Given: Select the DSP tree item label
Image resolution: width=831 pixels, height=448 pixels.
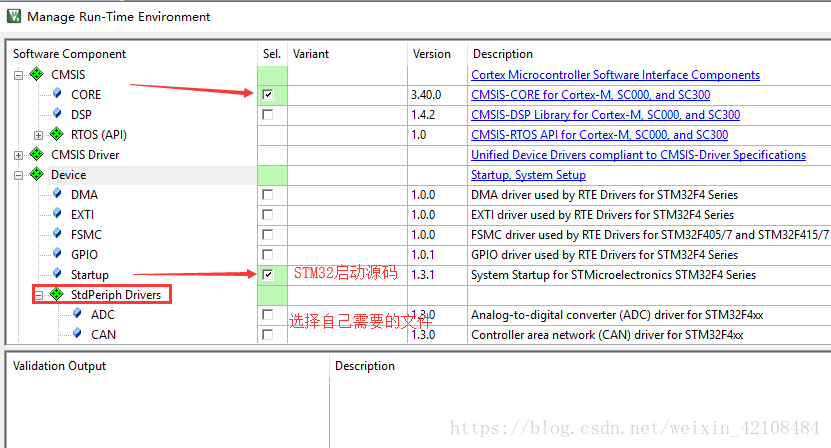Looking at the screenshot, I should coord(81,115).
